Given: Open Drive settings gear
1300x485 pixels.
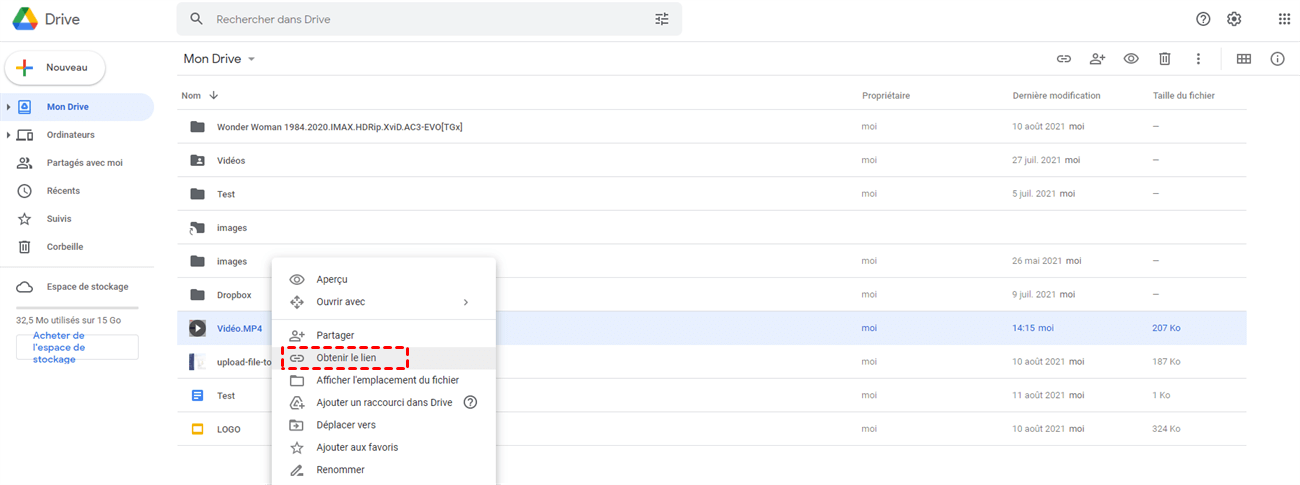Looking at the screenshot, I should tap(1234, 19).
